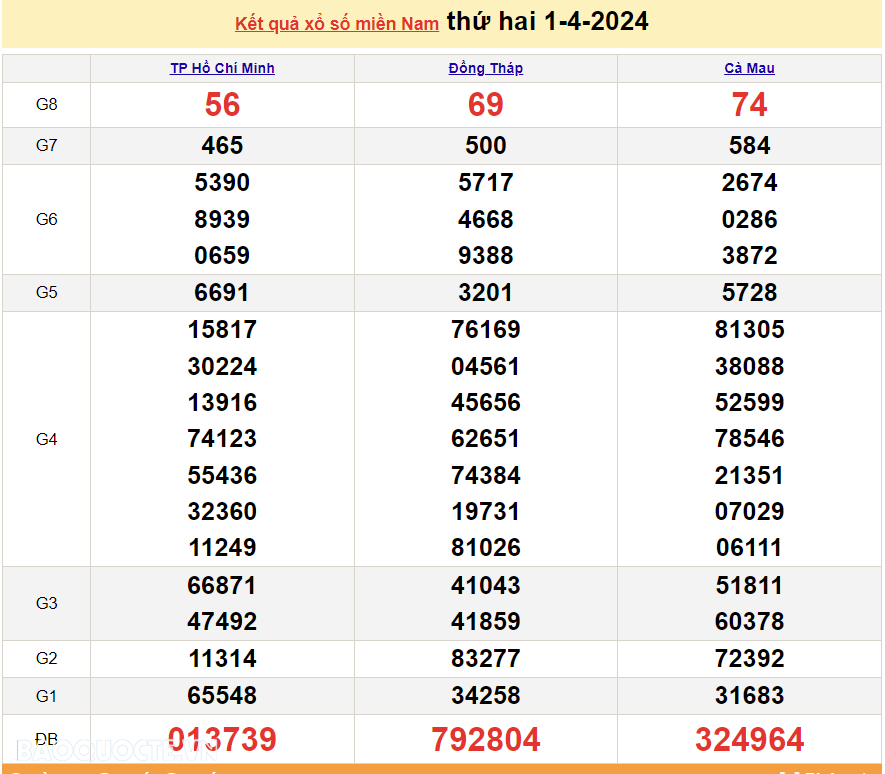Select the G6 number 4668
The width and height of the screenshot is (885, 774).
point(486,219)
